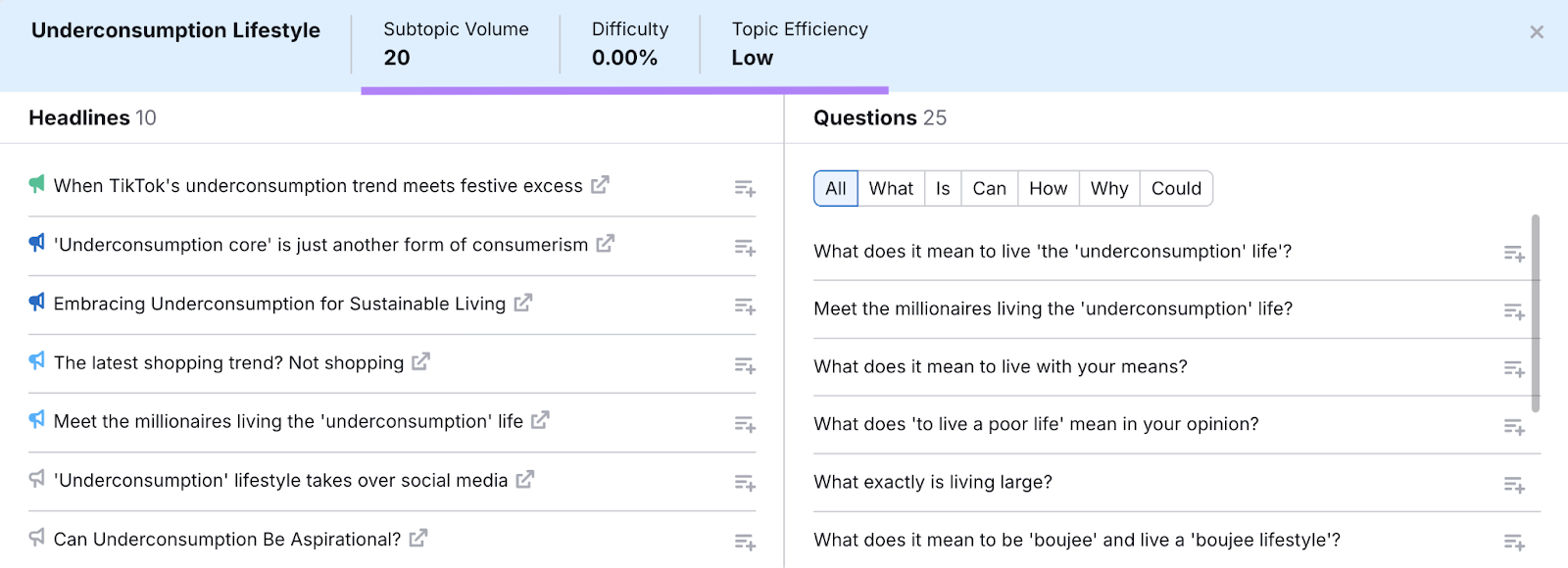Click the Underconsumption Lifestyle title

coord(175,30)
